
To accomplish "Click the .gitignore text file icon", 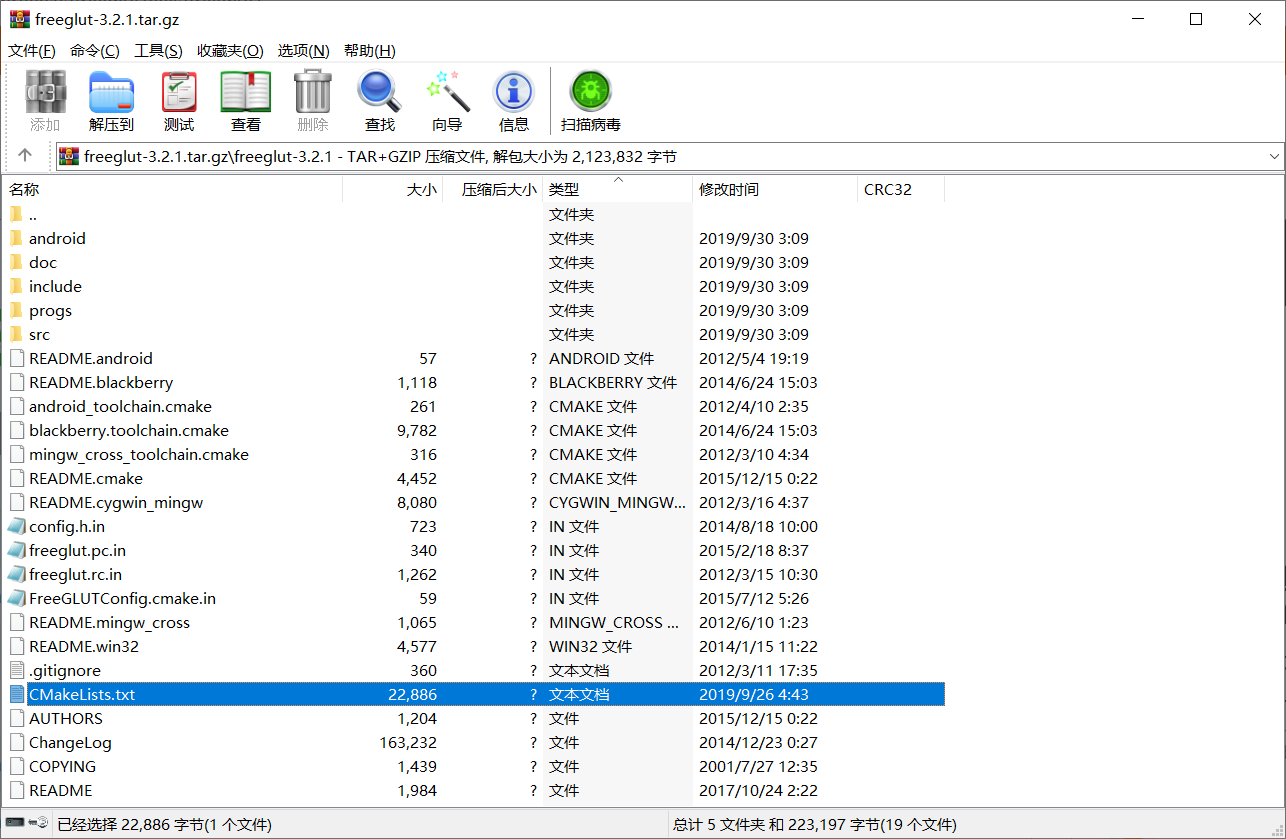I will point(16,670).
